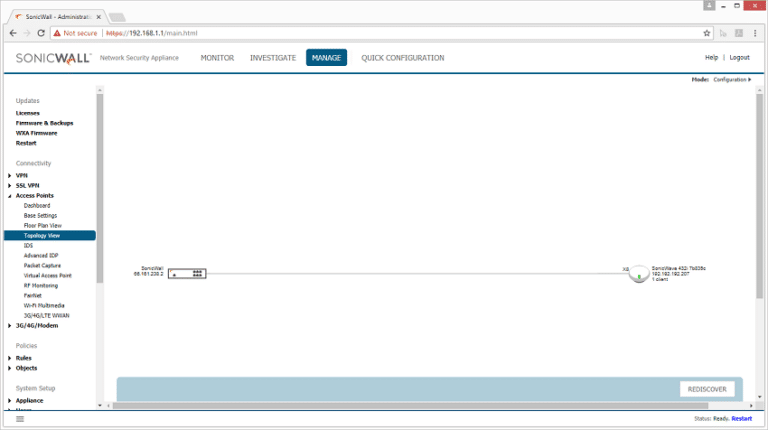The height and width of the screenshot is (430, 768).
Task: Click the sidebar scroll-down arrow
Action: [x=100, y=405]
